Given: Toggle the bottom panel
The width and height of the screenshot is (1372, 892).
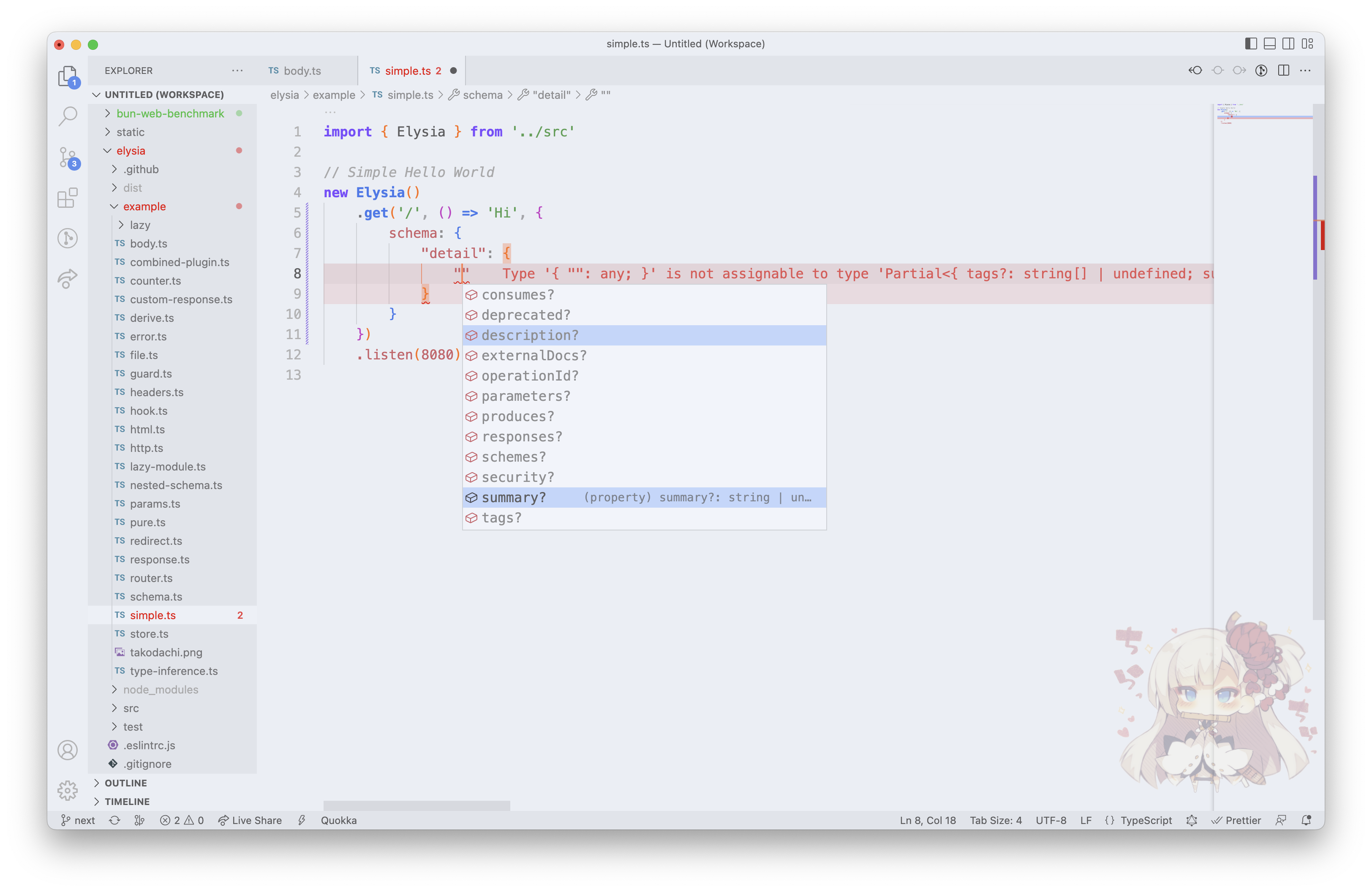Looking at the screenshot, I should tap(1269, 43).
